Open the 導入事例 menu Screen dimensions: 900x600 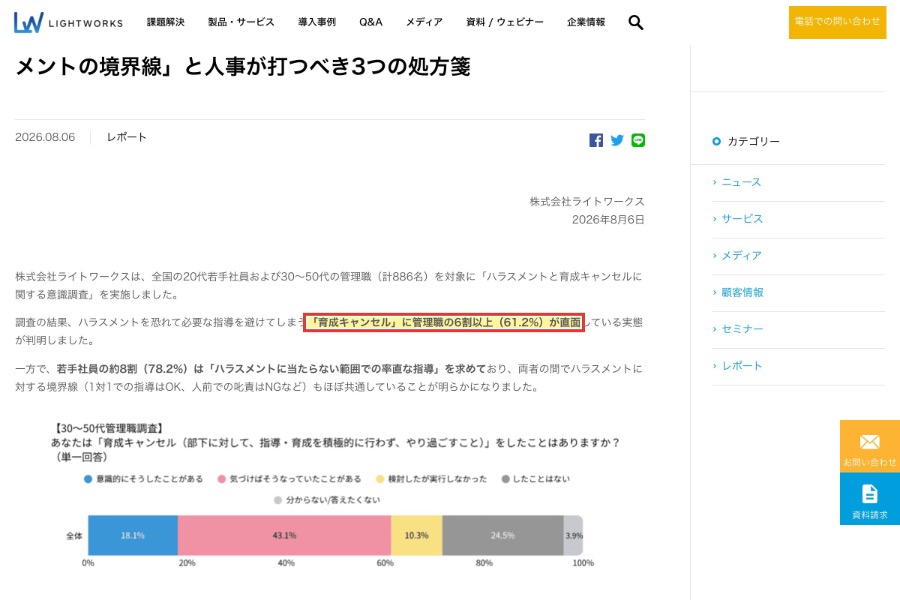pos(317,22)
